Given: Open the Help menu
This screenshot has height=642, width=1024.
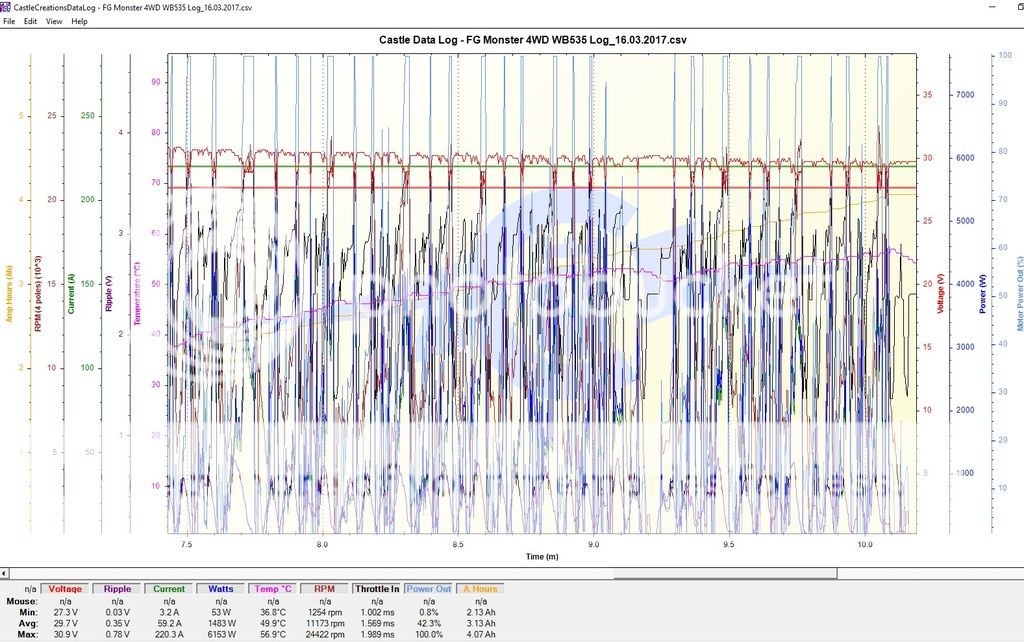Looking at the screenshot, I should coord(79,21).
